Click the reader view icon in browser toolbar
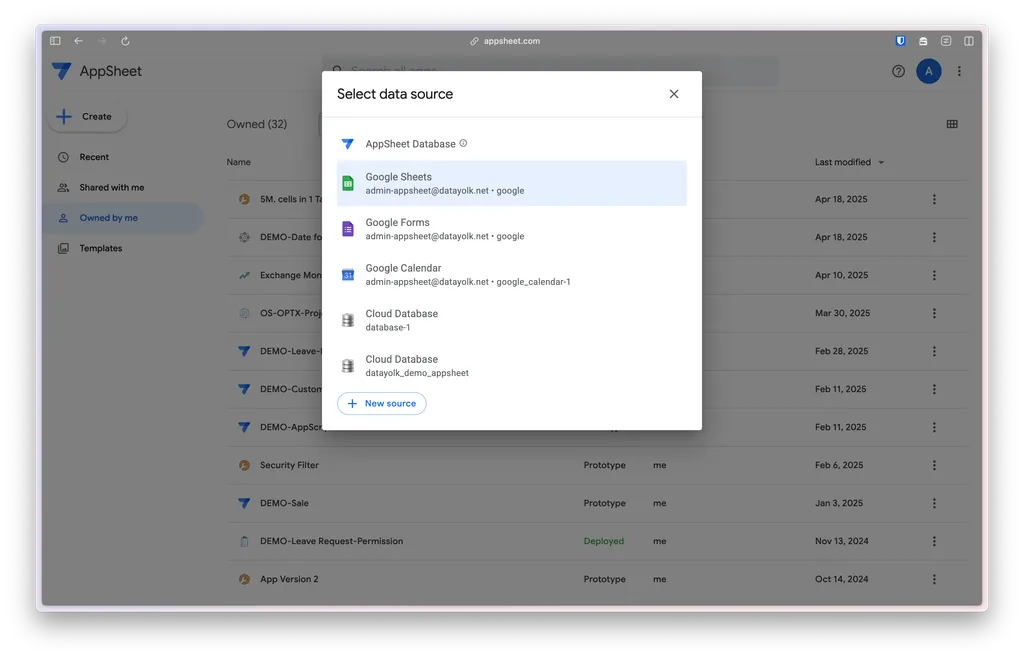This screenshot has width=1024, height=659. (x=946, y=40)
